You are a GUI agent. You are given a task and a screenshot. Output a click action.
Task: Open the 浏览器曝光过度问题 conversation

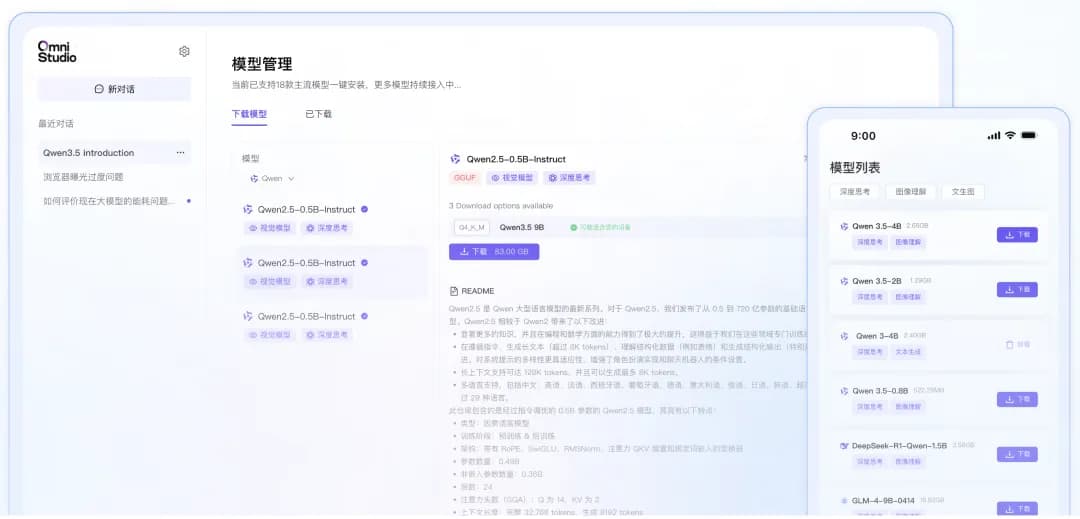pyautogui.click(x=83, y=177)
